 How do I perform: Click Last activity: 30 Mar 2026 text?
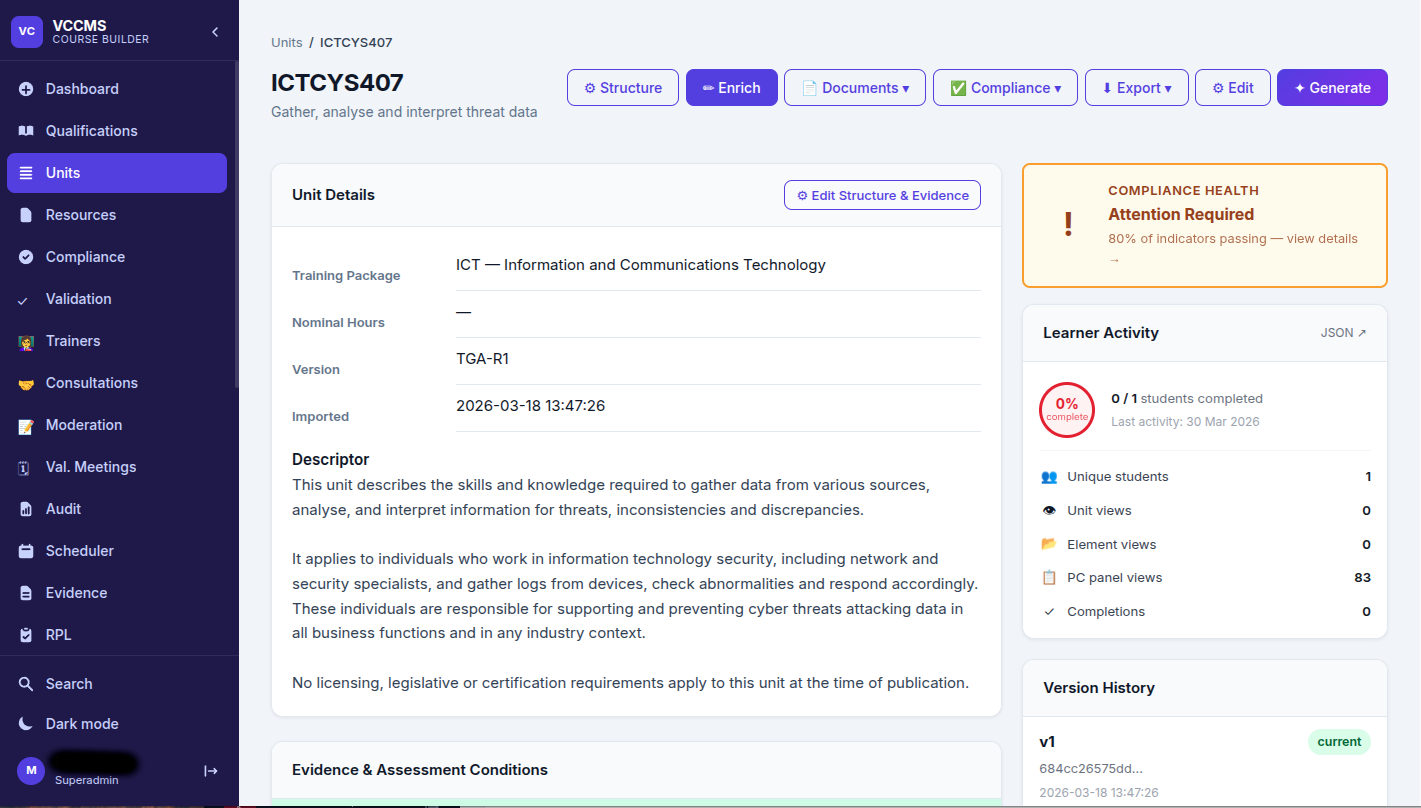1185,422
